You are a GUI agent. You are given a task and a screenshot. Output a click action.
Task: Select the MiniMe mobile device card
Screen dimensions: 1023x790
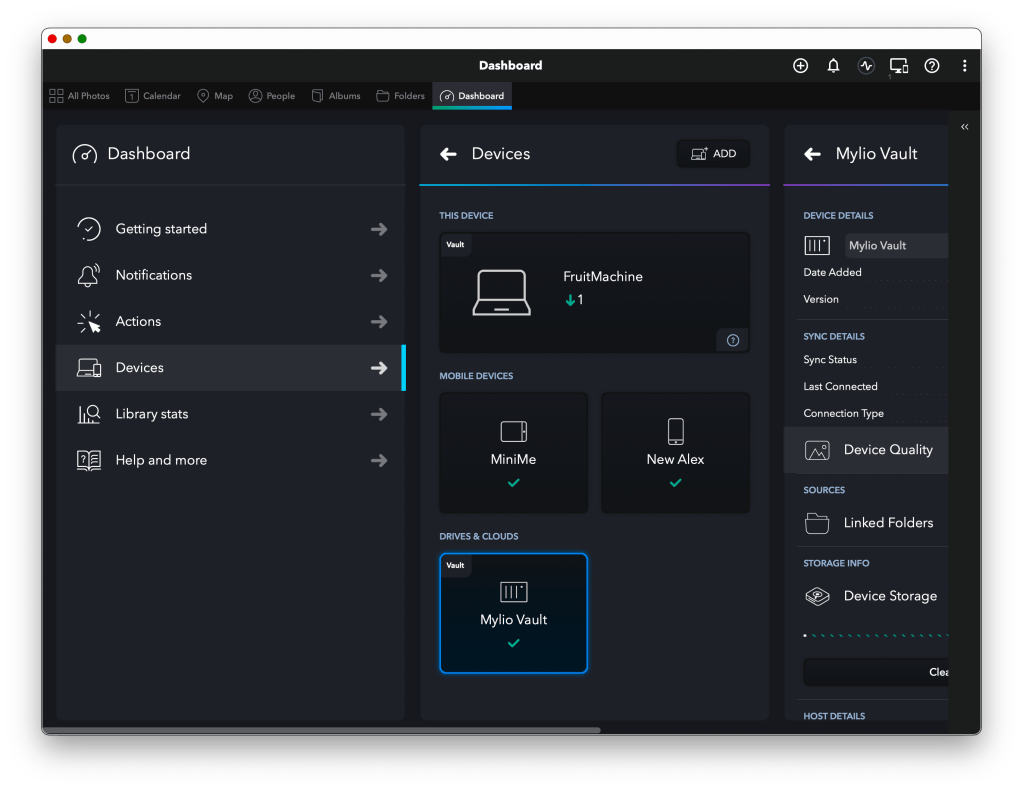click(x=513, y=453)
